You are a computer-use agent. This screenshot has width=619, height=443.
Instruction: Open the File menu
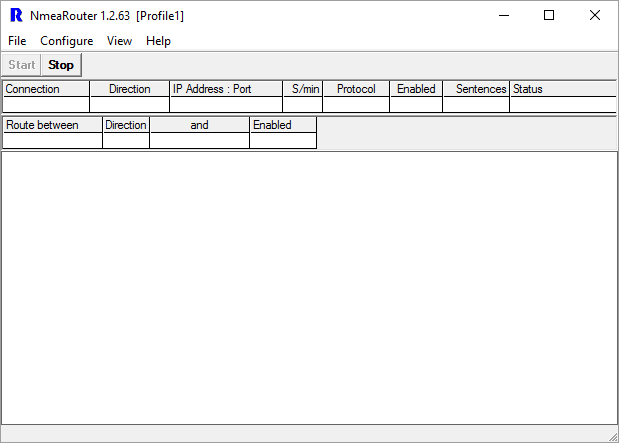pyautogui.click(x=17, y=41)
